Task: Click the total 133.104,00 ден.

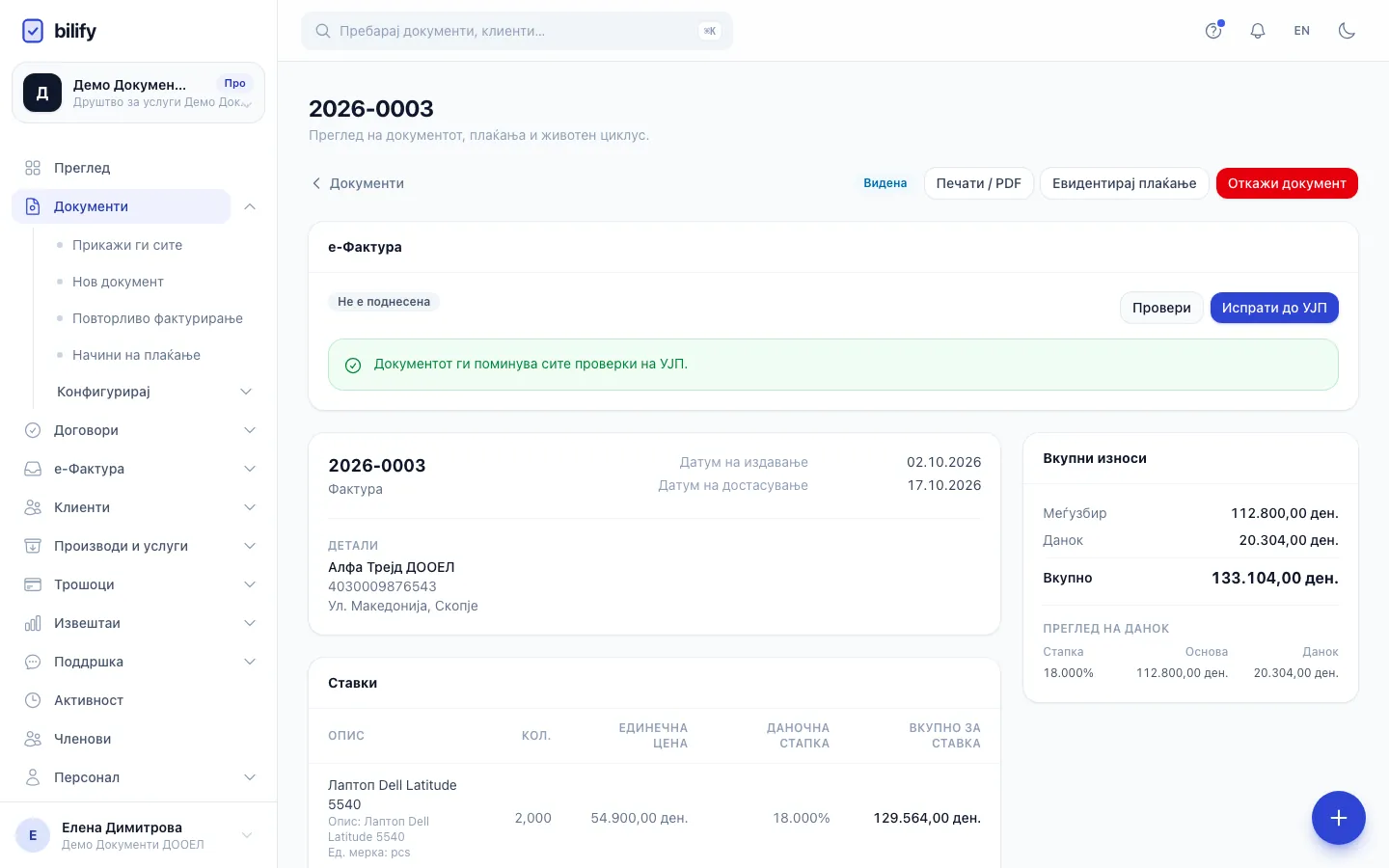Action: click(x=1275, y=578)
